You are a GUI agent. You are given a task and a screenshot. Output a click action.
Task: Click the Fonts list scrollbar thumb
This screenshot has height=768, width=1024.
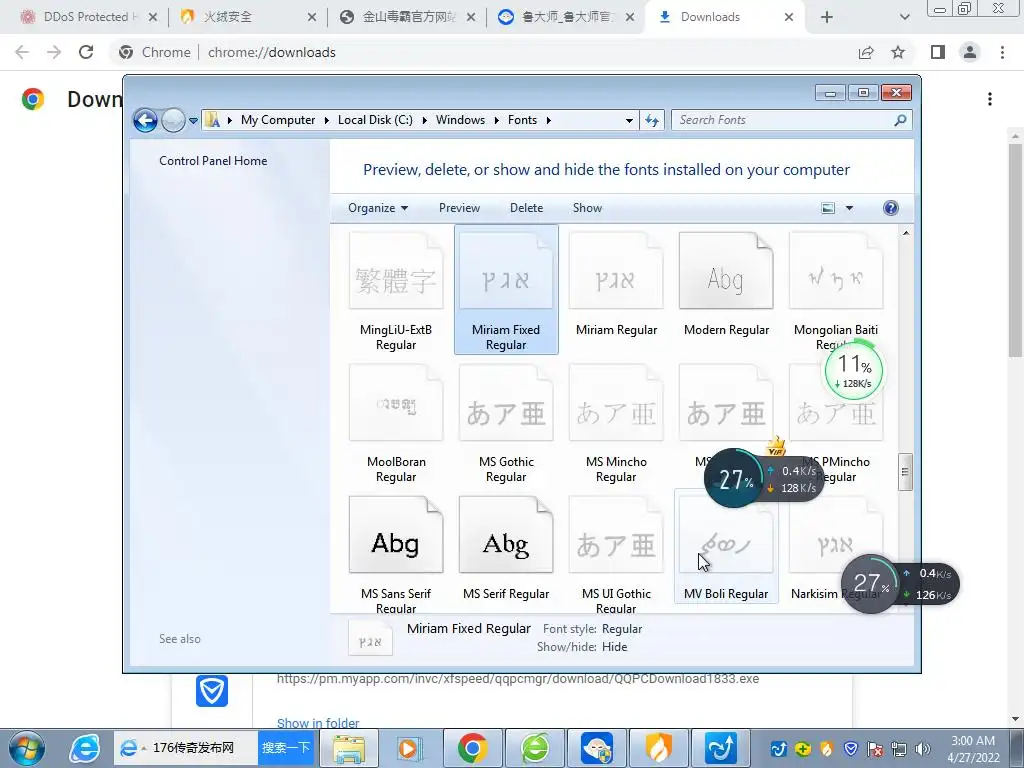pos(905,472)
